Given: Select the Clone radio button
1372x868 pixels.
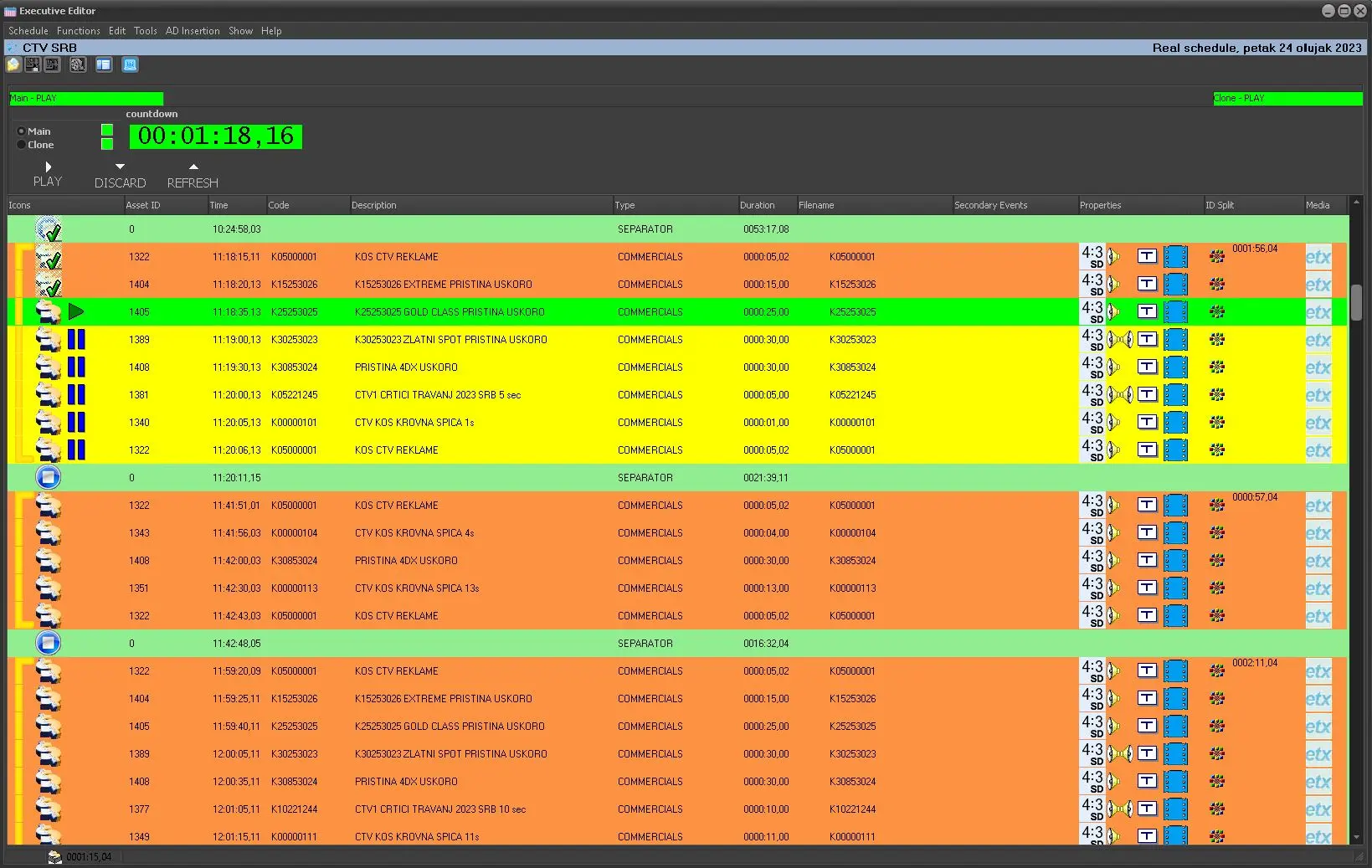Looking at the screenshot, I should 22,145.
